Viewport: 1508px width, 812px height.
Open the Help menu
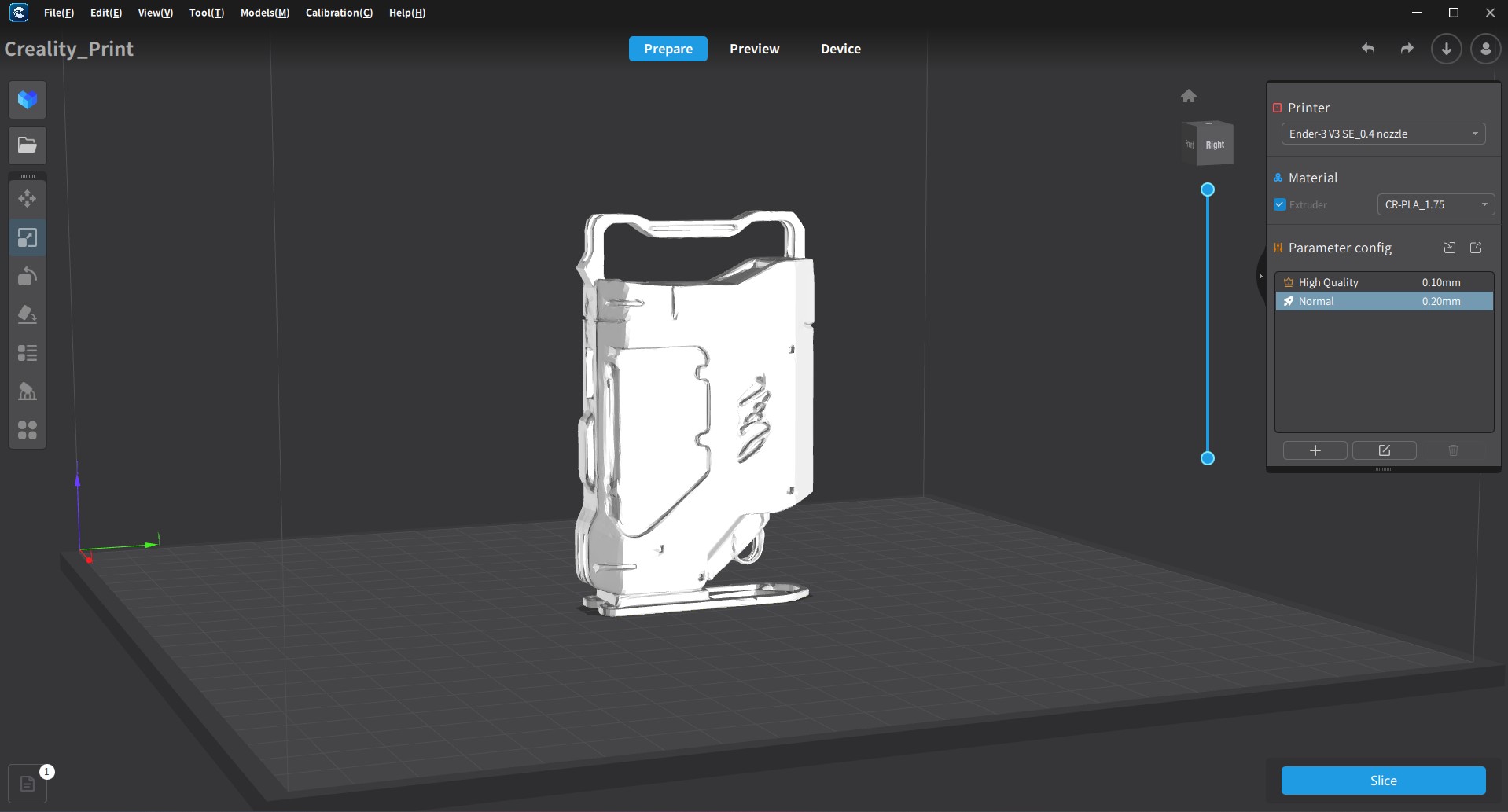407,13
